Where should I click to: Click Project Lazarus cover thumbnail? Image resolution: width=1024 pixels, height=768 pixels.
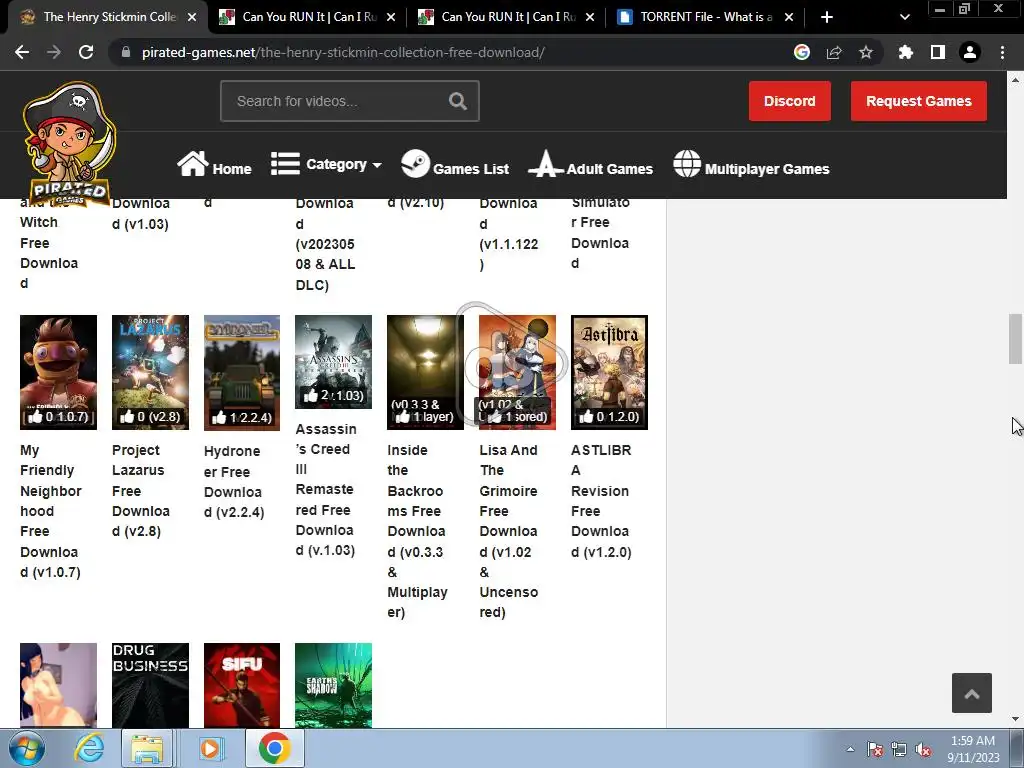point(150,372)
